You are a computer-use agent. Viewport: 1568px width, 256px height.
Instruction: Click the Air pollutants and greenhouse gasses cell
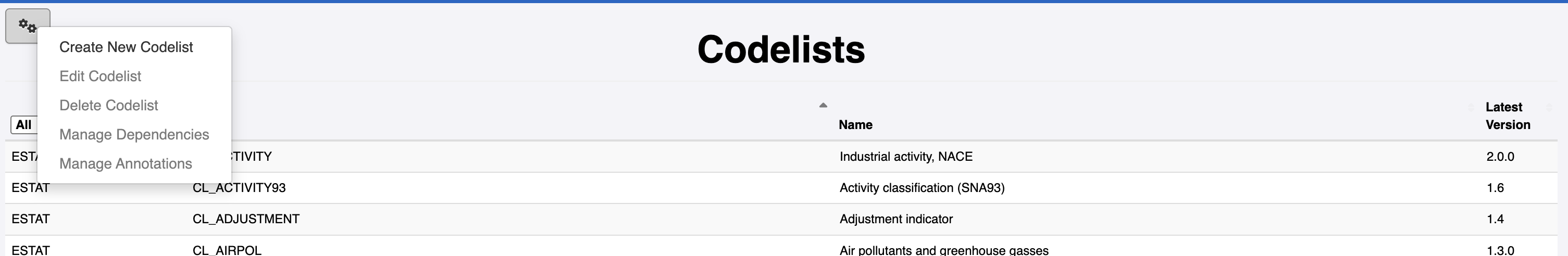[x=943, y=250]
